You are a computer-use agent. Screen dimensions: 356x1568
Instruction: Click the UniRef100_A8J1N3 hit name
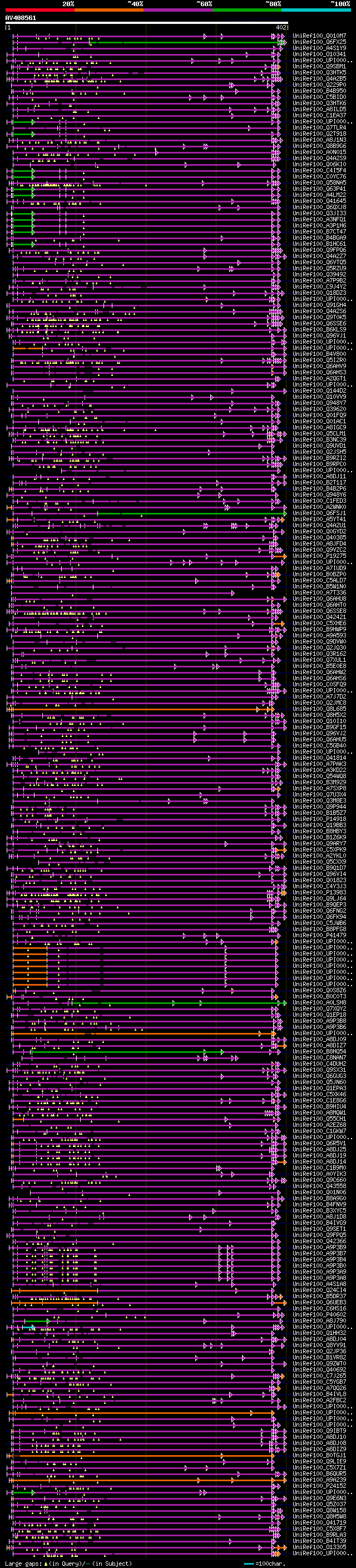(319, 140)
